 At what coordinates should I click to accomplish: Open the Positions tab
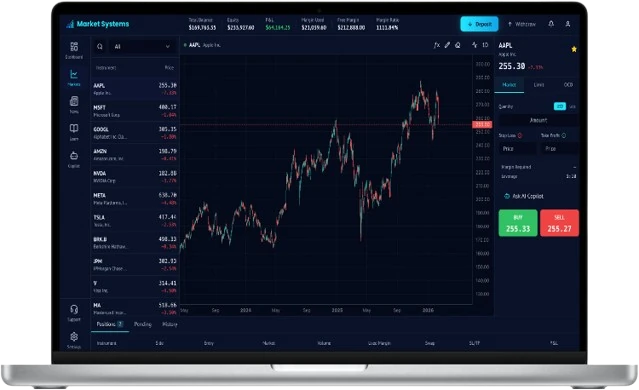(110, 324)
